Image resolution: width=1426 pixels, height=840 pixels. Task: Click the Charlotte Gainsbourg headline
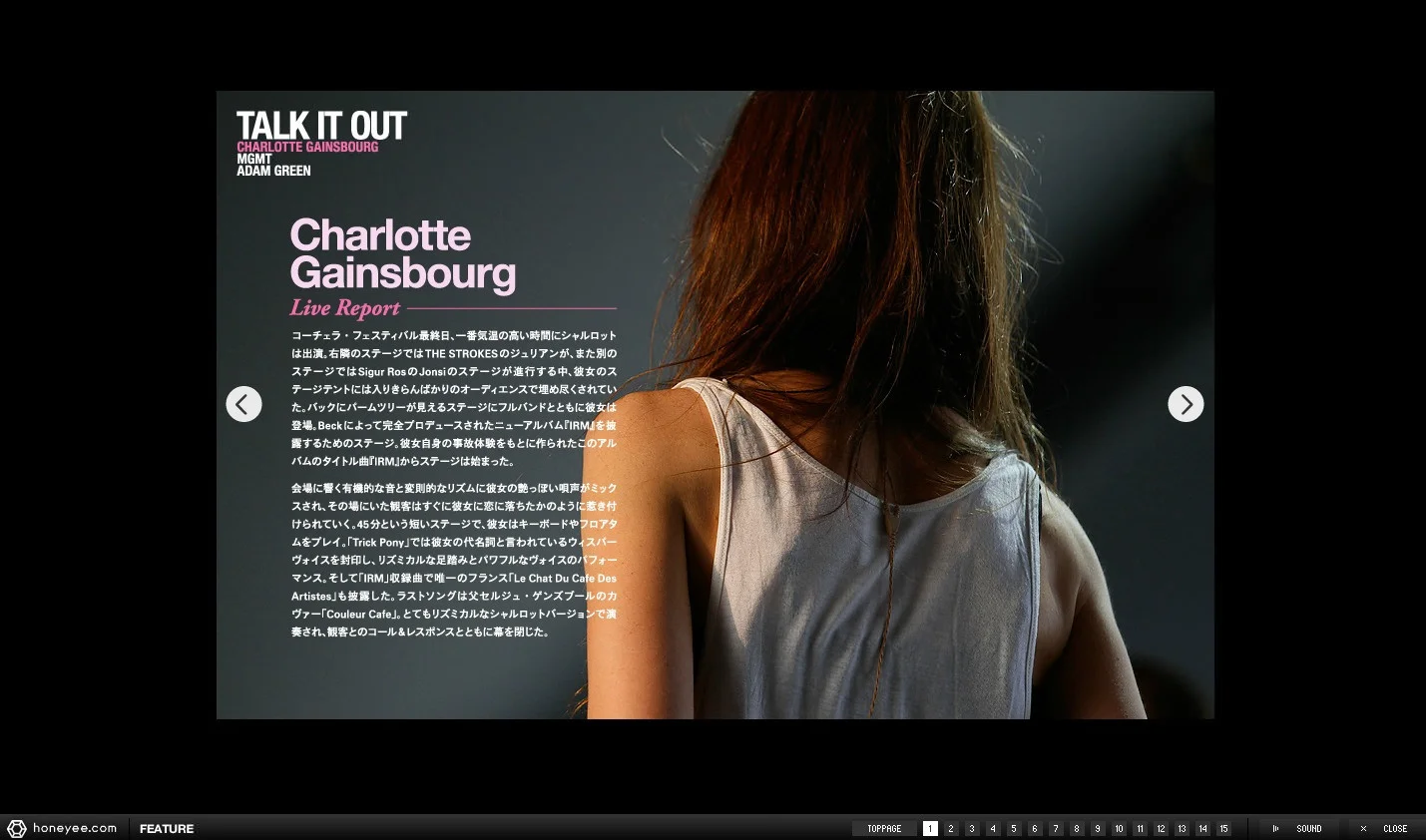(403, 254)
